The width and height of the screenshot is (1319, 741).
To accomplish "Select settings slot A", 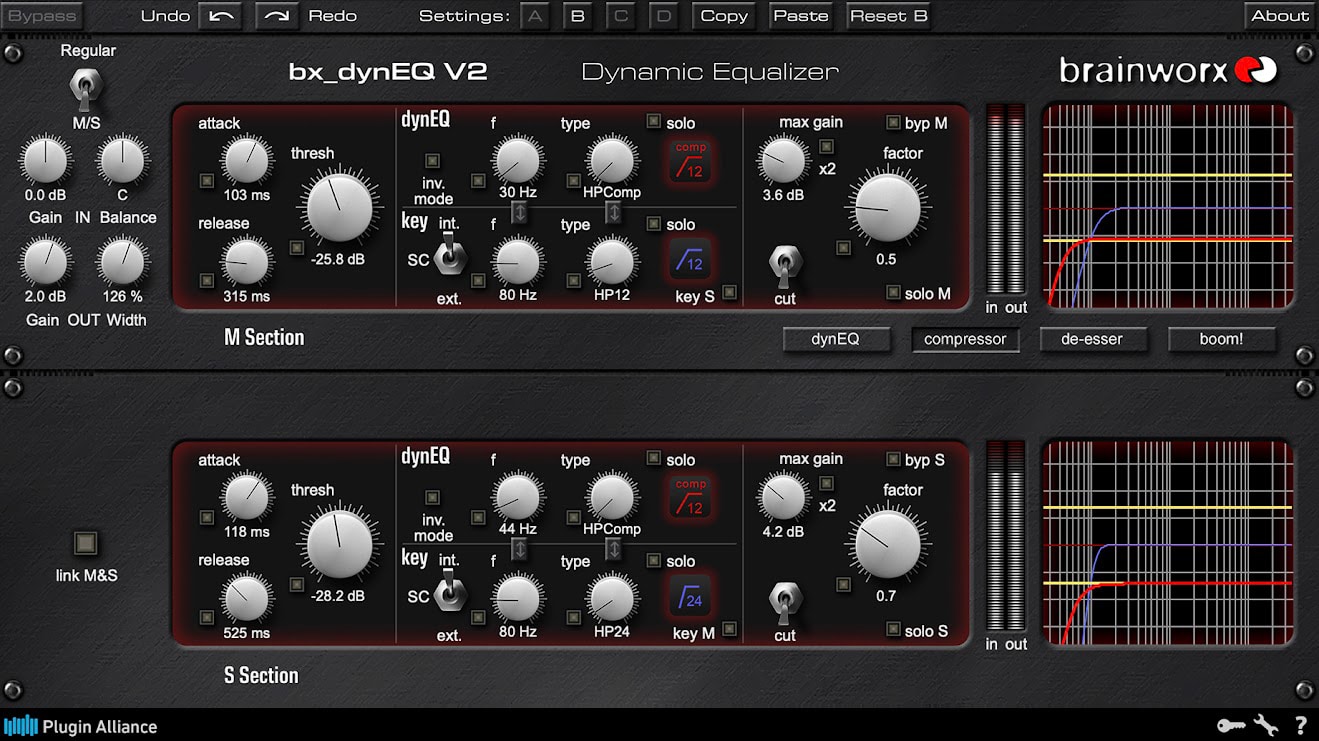I will pos(535,15).
